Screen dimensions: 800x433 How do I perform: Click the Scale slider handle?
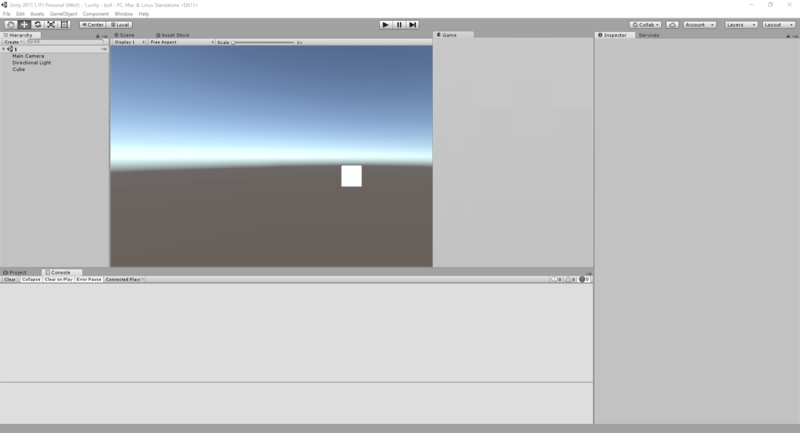click(233, 42)
